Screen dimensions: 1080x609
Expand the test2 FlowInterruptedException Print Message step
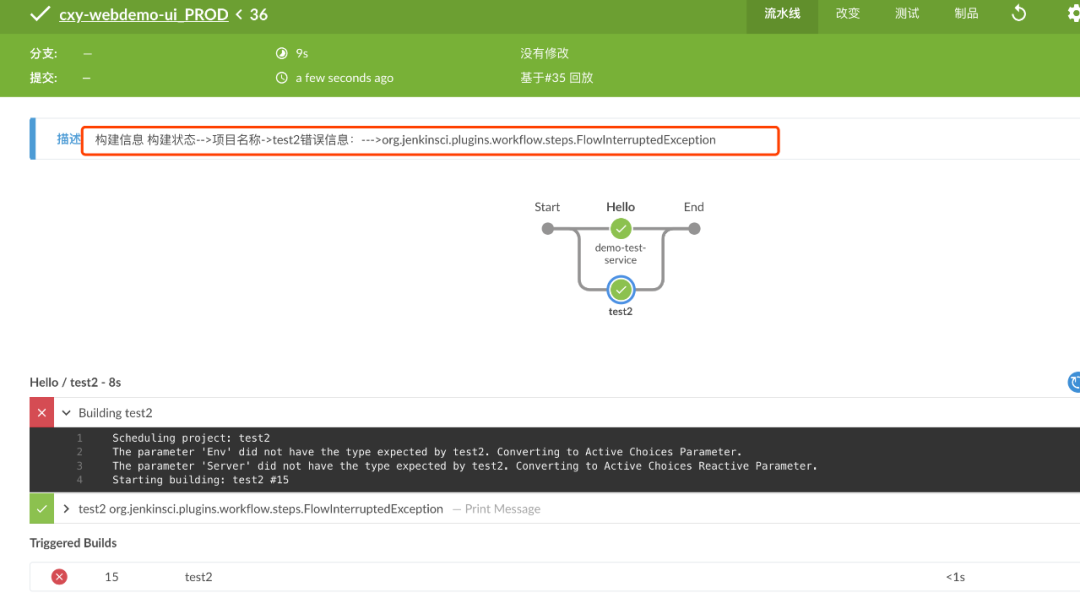[67, 509]
